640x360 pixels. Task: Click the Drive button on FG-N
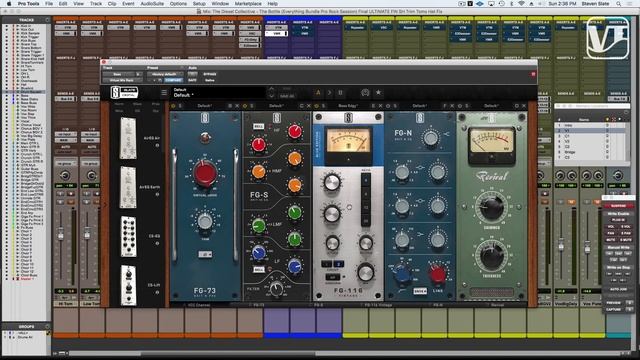pyautogui.click(x=420, y=291)
